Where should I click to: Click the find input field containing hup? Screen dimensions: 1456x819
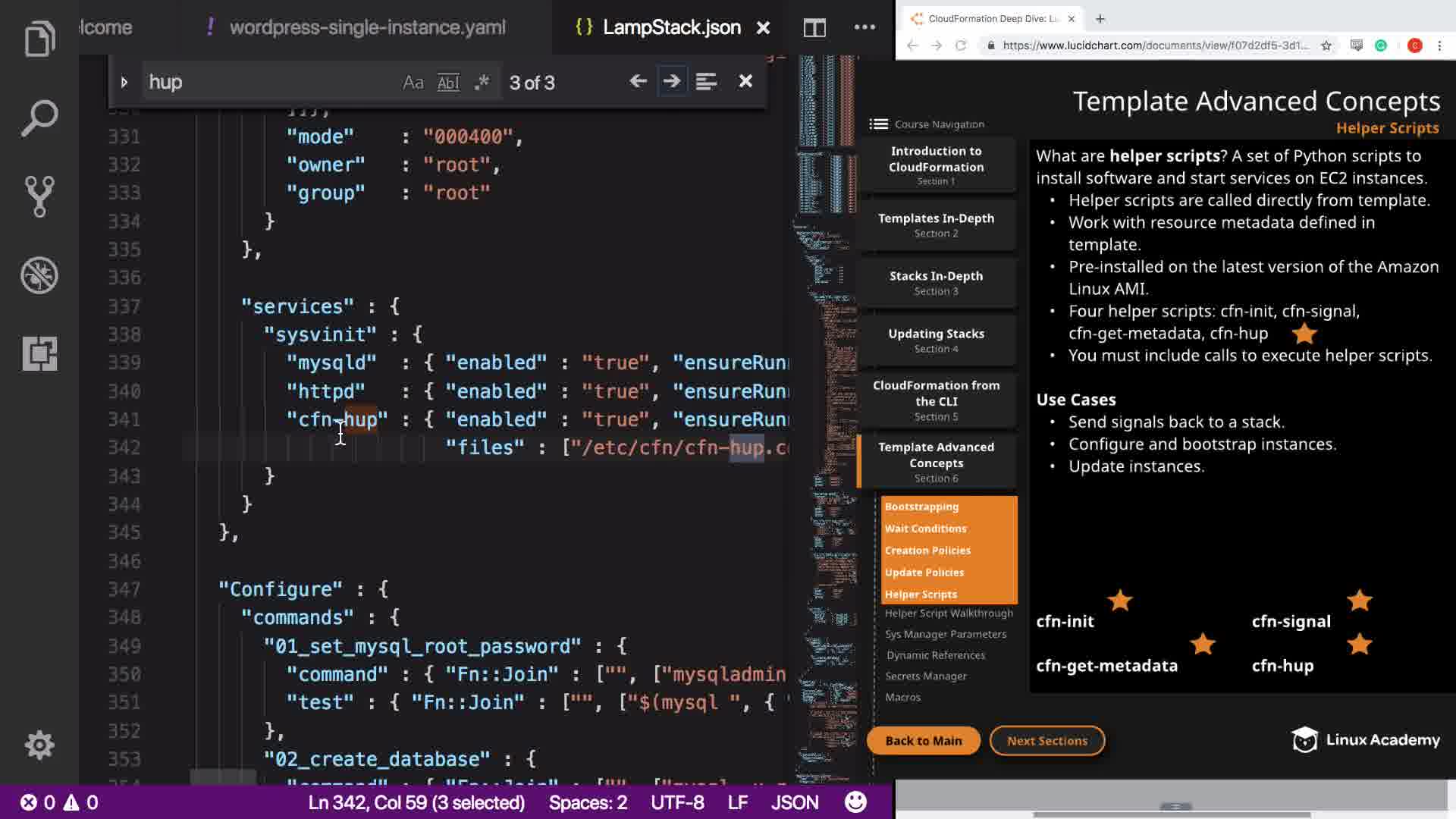click(x=265, y=82)
